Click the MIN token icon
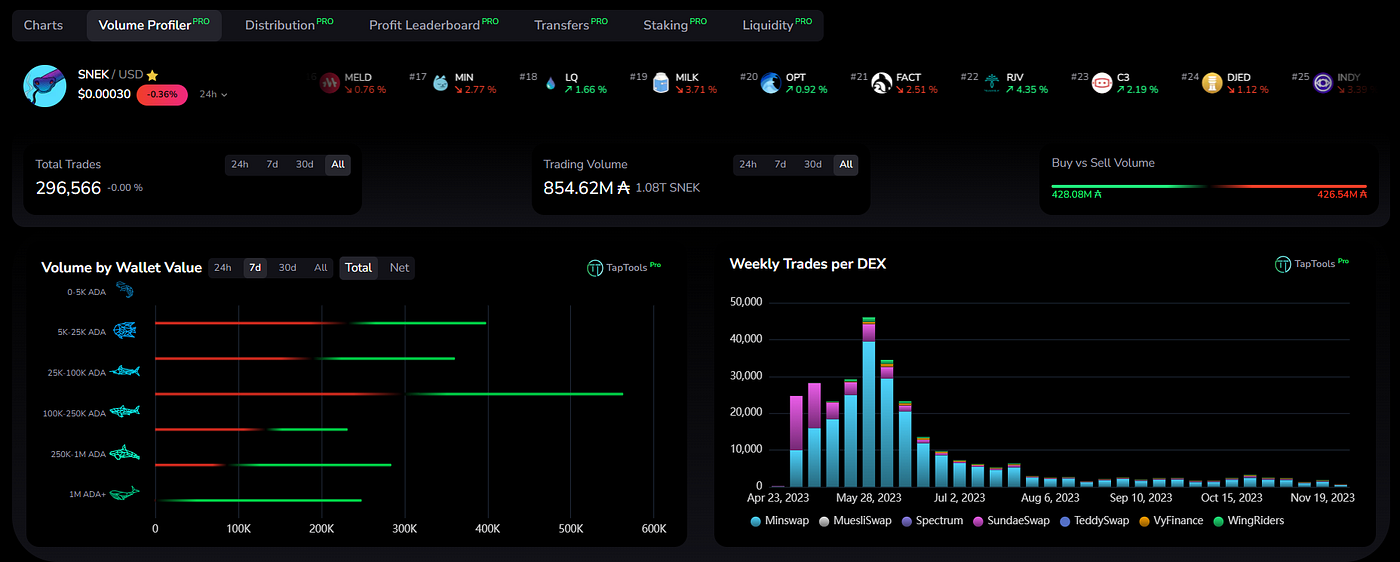 click(x=440, y=84)
